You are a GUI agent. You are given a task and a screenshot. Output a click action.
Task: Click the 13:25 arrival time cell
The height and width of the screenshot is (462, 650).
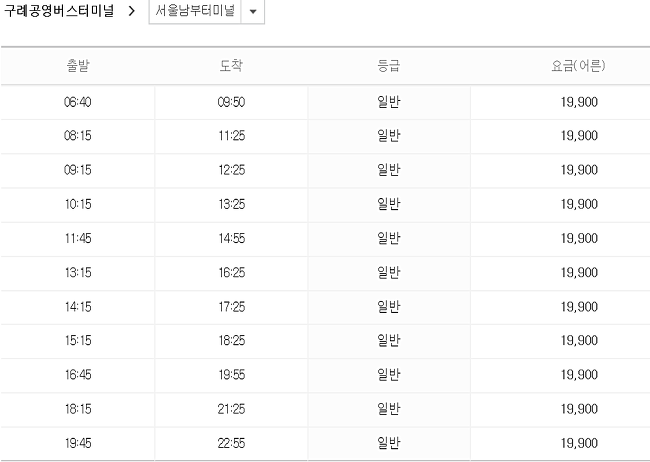click(x=232, y=204)
